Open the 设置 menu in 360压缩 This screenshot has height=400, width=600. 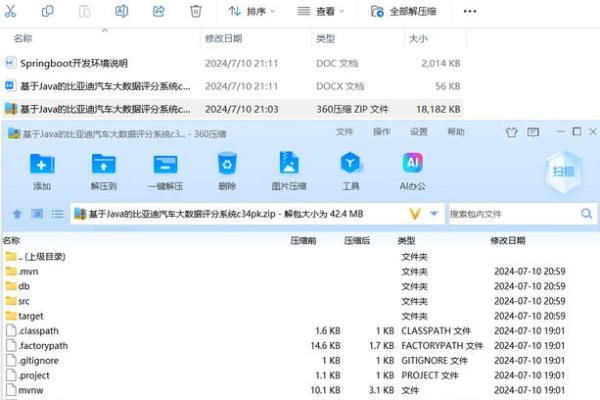coord(419,132)
